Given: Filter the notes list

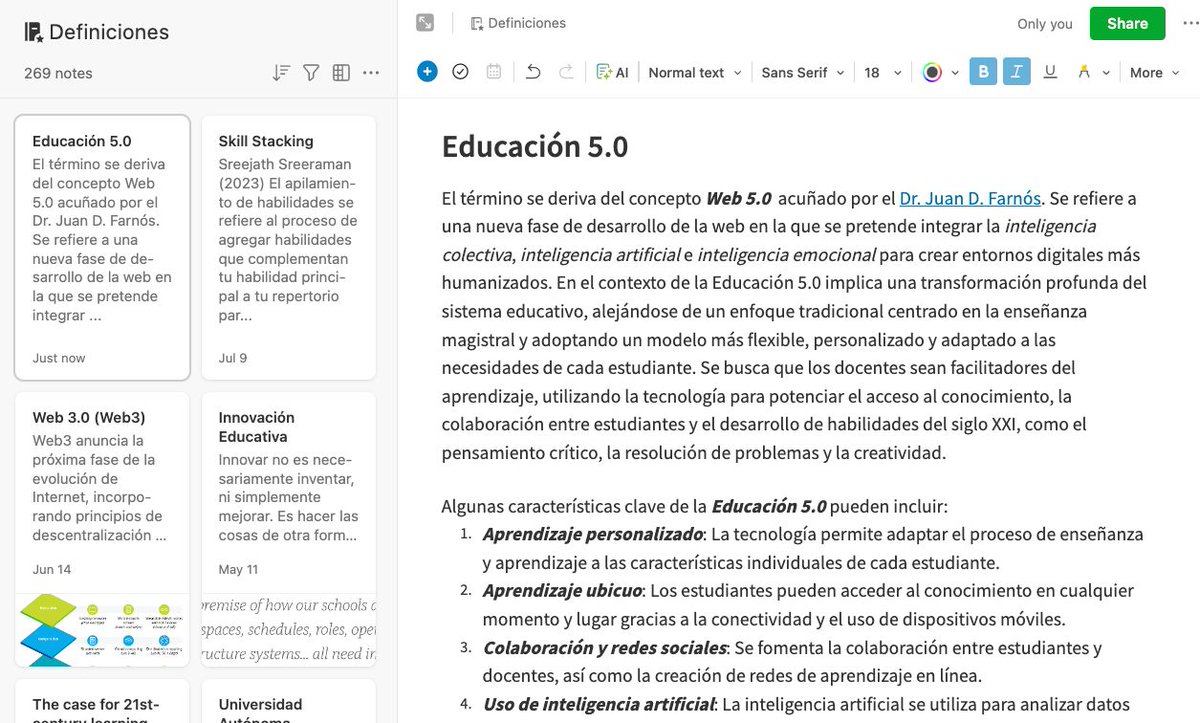Looking at the screenshot, I should tap(311, 73).
